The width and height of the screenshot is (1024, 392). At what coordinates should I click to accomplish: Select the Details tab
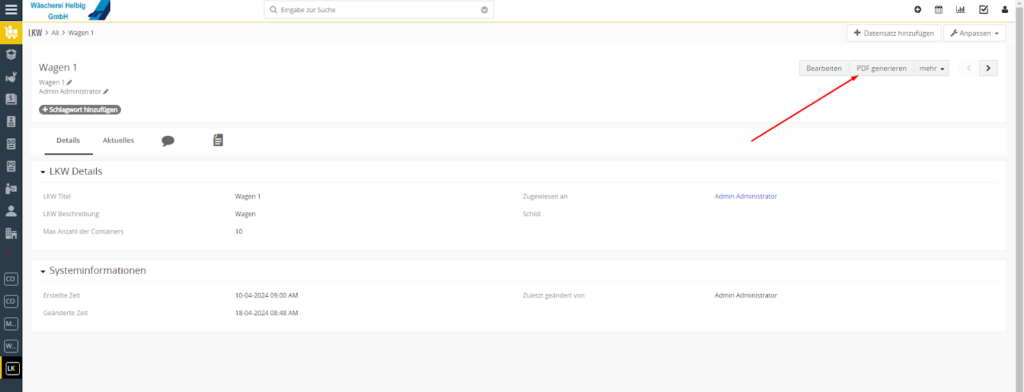[x=68, y=140]
